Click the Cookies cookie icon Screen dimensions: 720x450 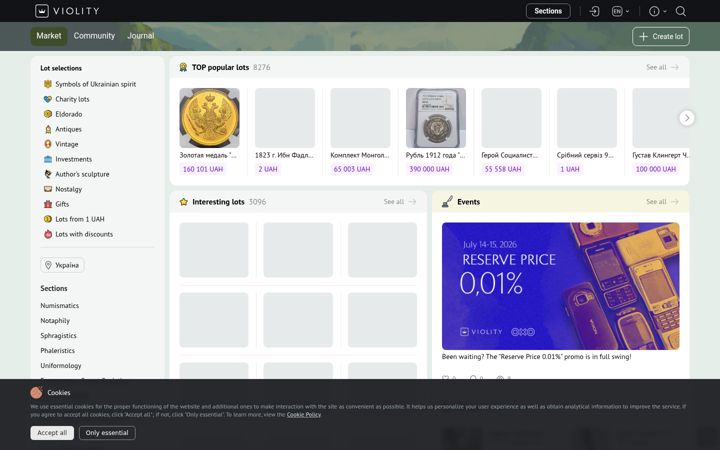pos(37,392)
